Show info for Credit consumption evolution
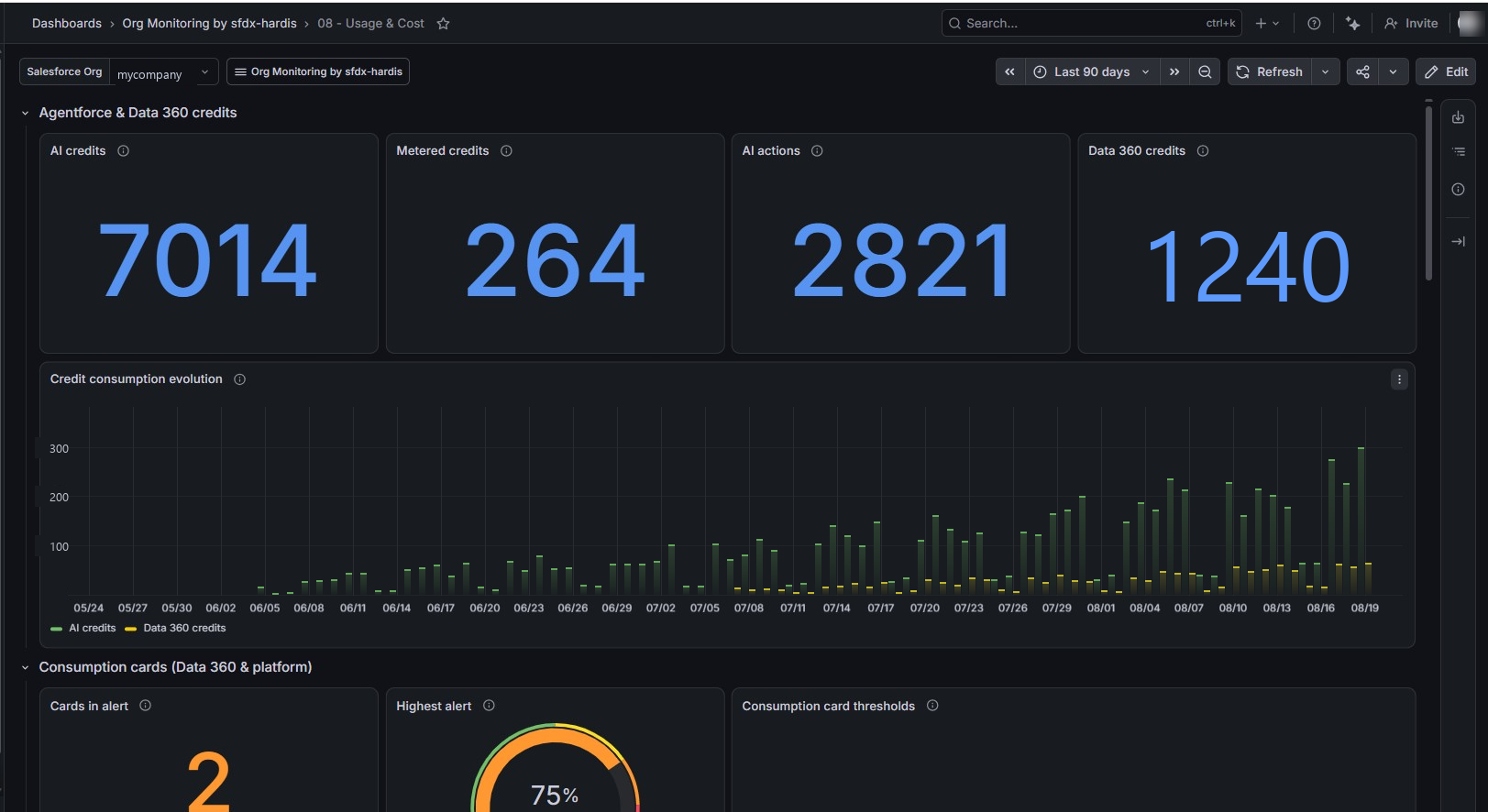 pos(240,379)
